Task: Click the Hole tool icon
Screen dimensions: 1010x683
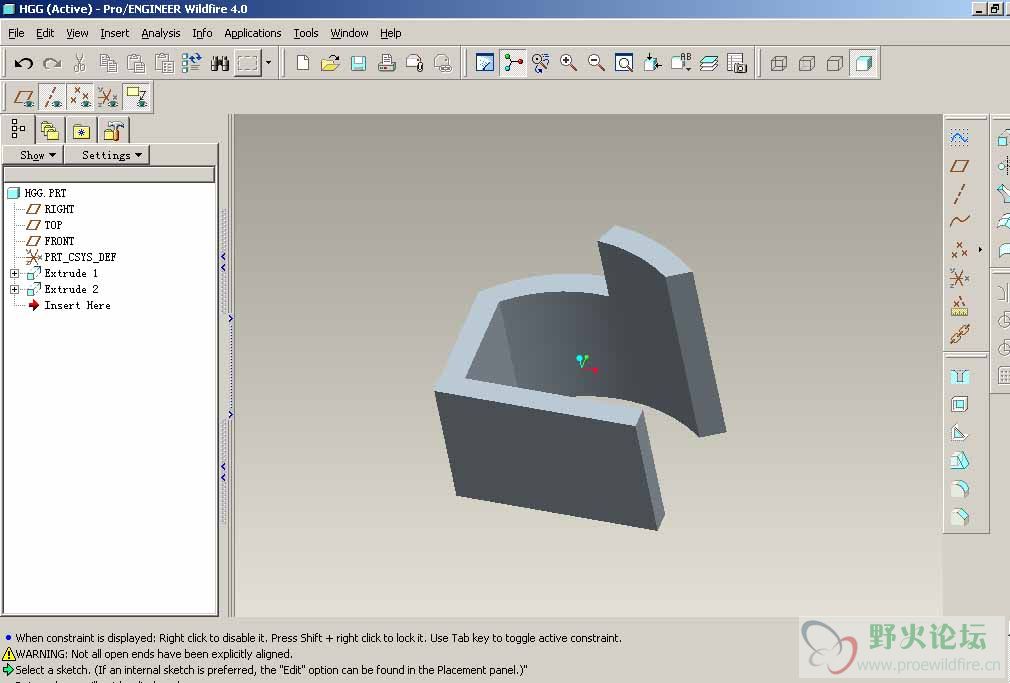Action: (x=959, y=376)
